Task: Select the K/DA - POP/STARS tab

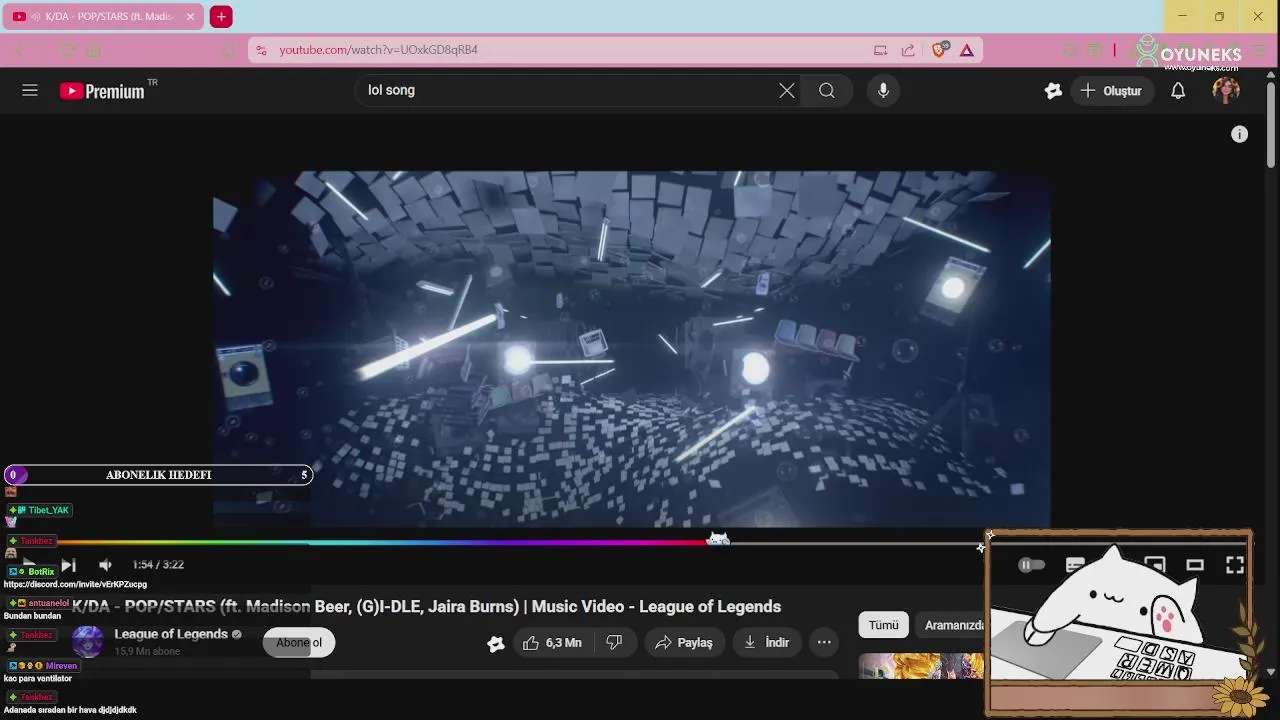Action: coord(102,17)
